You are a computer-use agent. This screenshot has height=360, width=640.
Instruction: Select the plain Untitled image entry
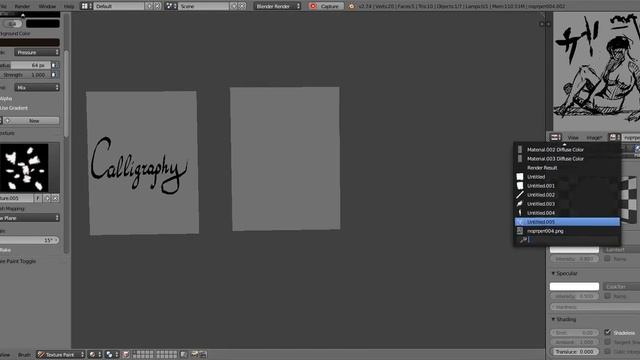(567, 177)
